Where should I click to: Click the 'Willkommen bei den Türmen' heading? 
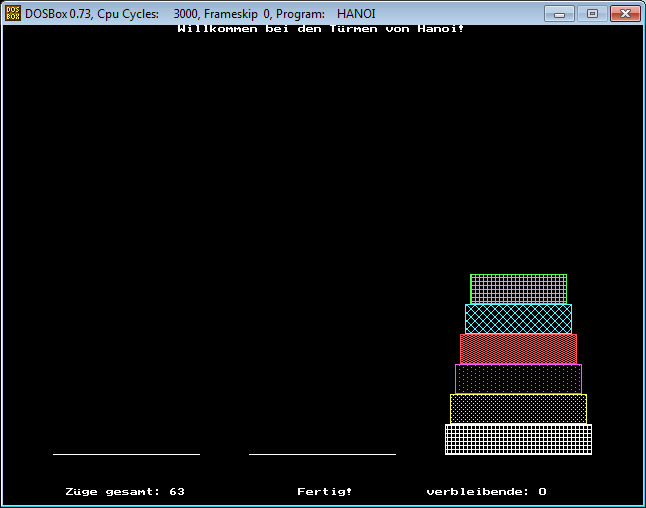click(320, 28)
